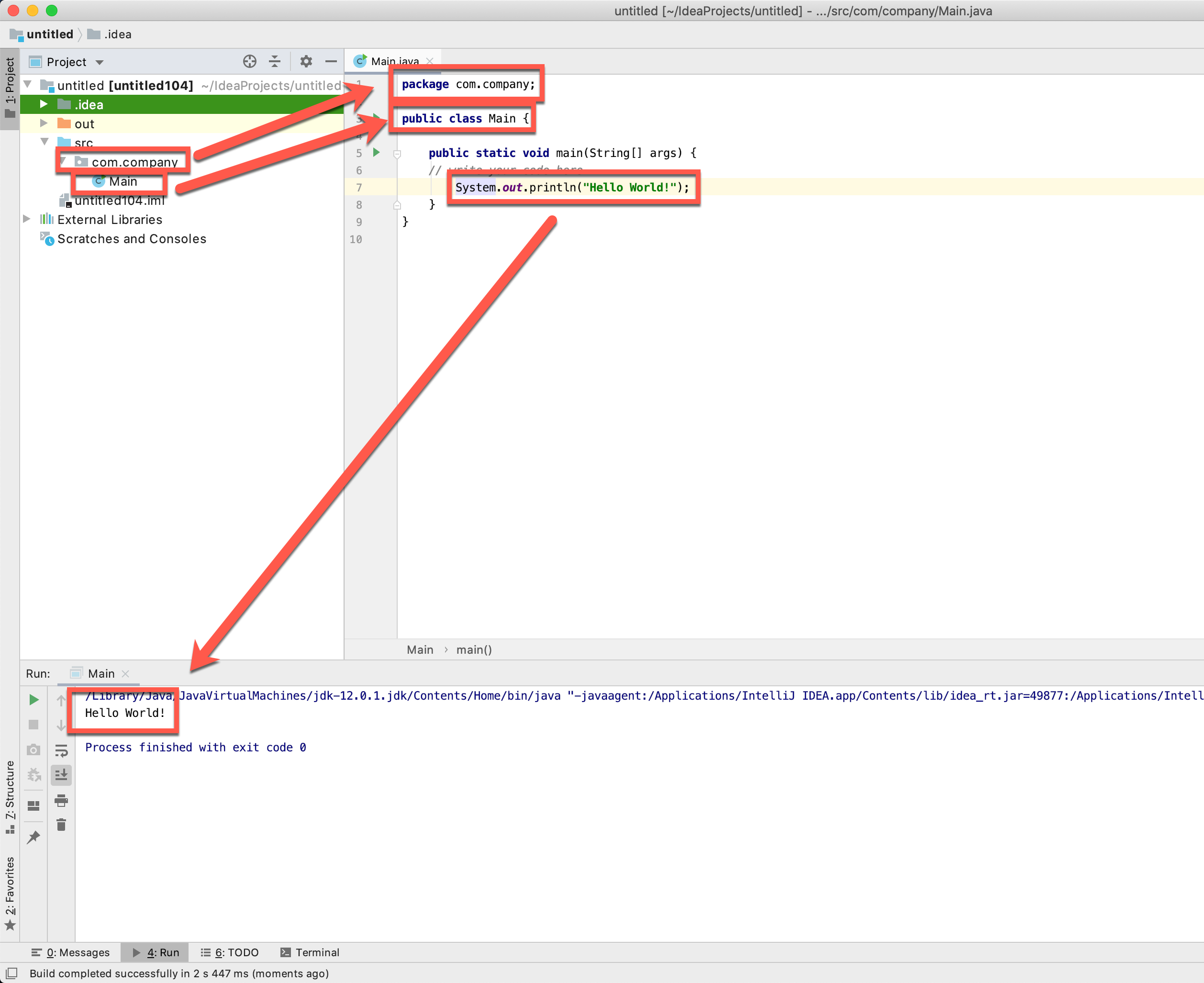Image resolution: width=1204 pixels, height=983 pixels.
Task: Open the Project view dropdown
Action: click(100, 62)
